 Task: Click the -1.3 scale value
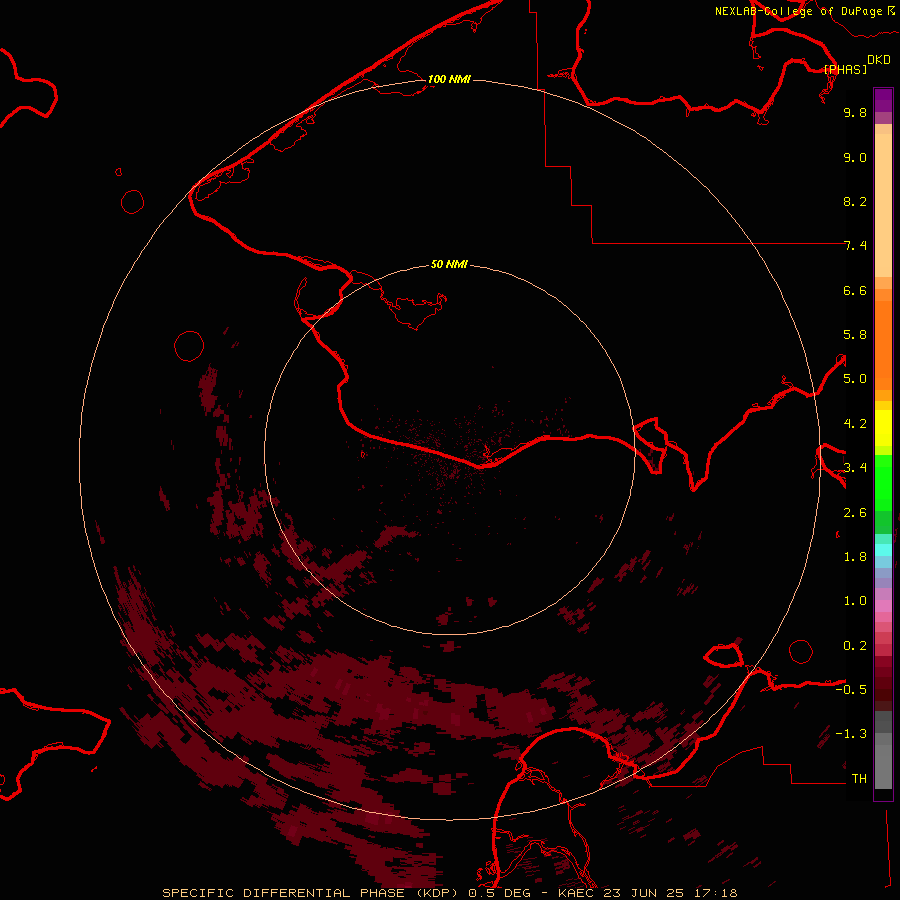pyautogui.click(x=851, y=734)
